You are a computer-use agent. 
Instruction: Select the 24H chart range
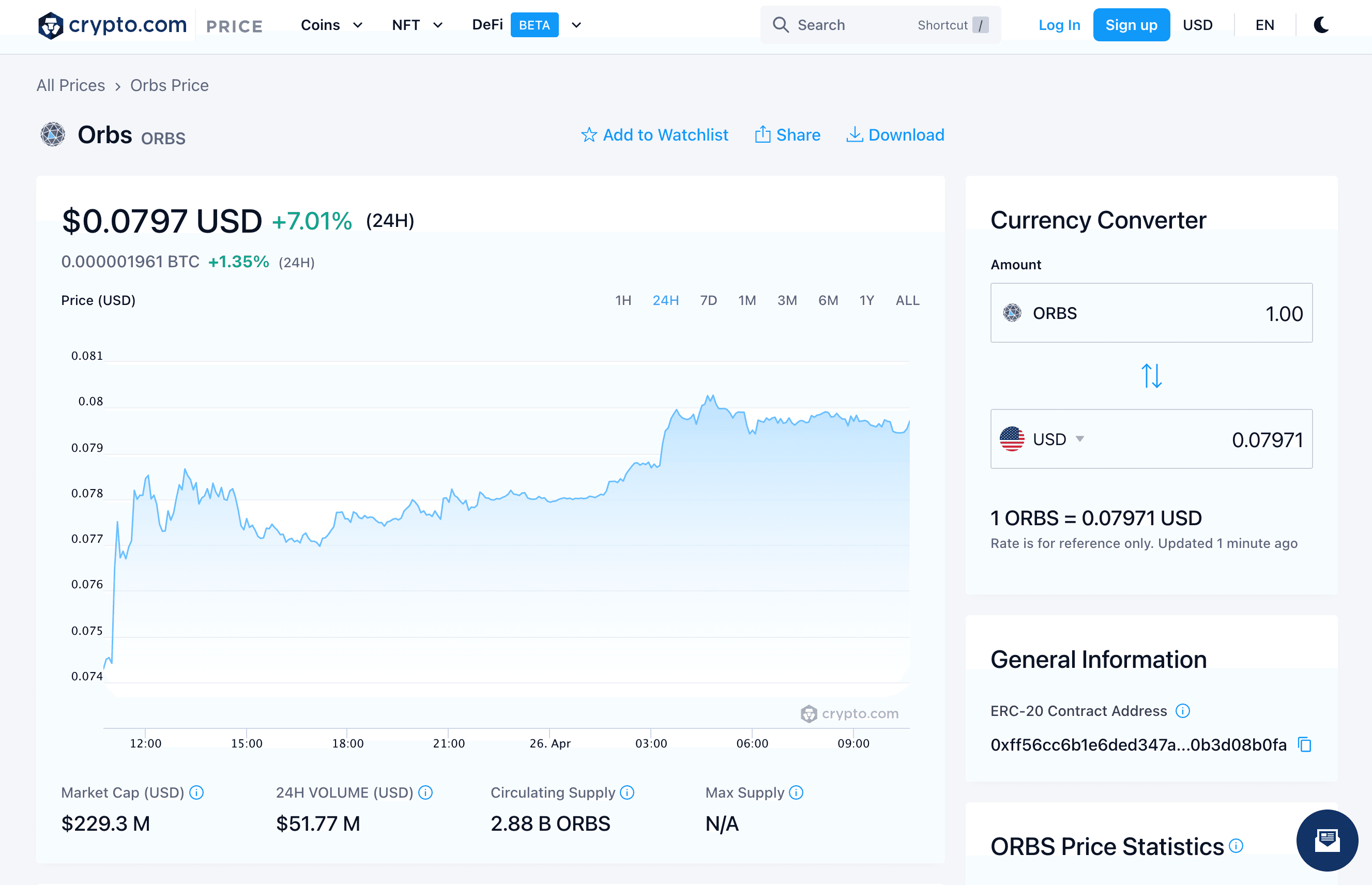point(665,300)
